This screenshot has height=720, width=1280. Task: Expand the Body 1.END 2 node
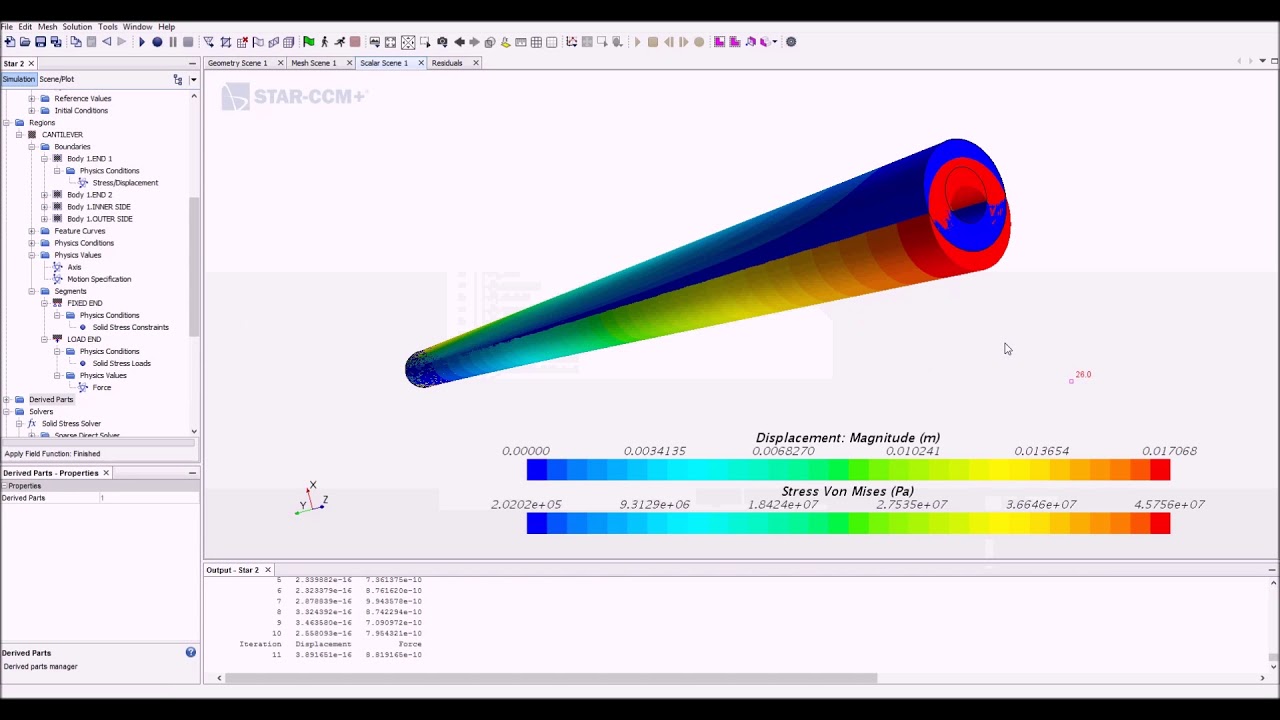[x=44, y=195]
